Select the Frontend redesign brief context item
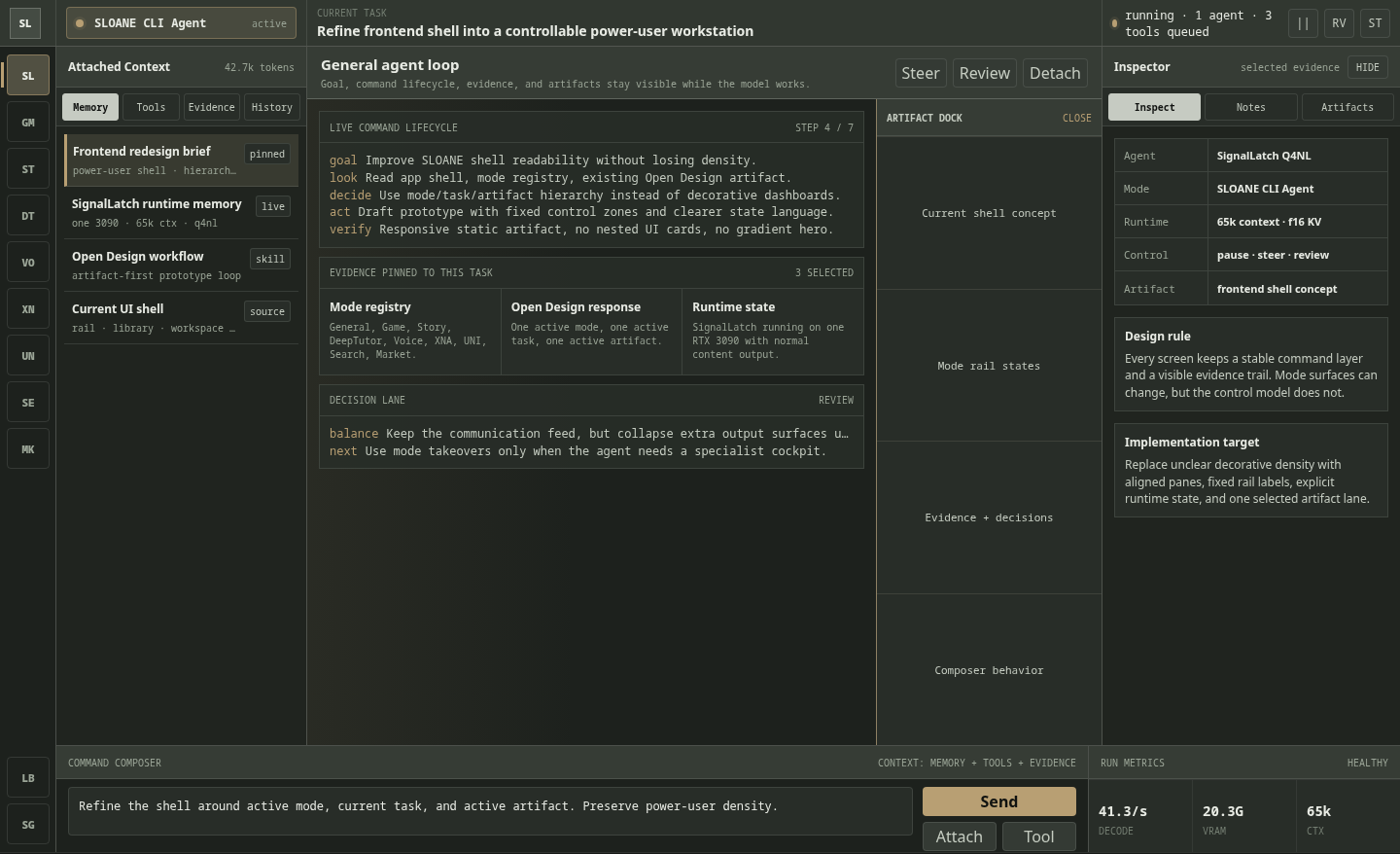Image resolution: width=1400 pixels, height=854 pixels. click(x=181, y=160)
